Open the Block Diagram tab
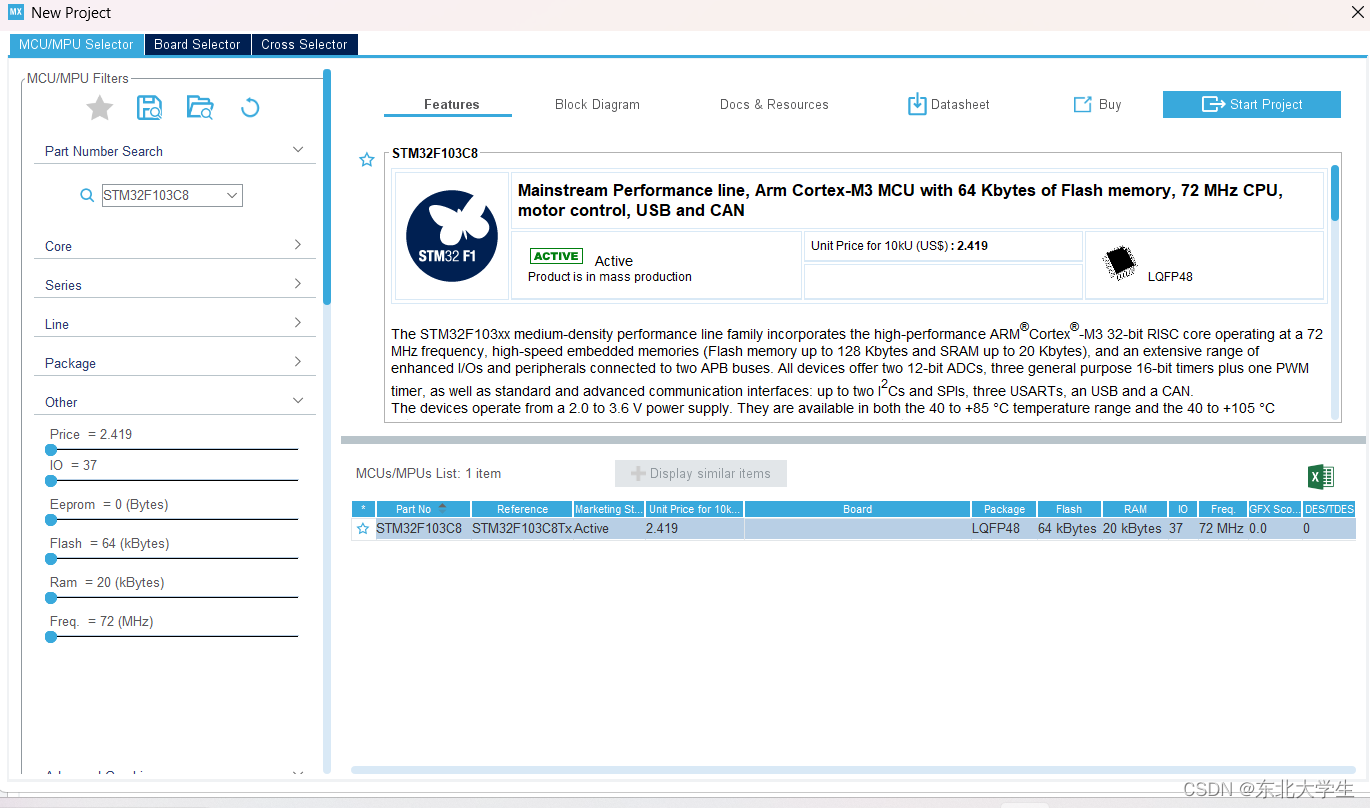This screenshot has width=1370, height=808. pyautogui.click(x=597, y=104)
